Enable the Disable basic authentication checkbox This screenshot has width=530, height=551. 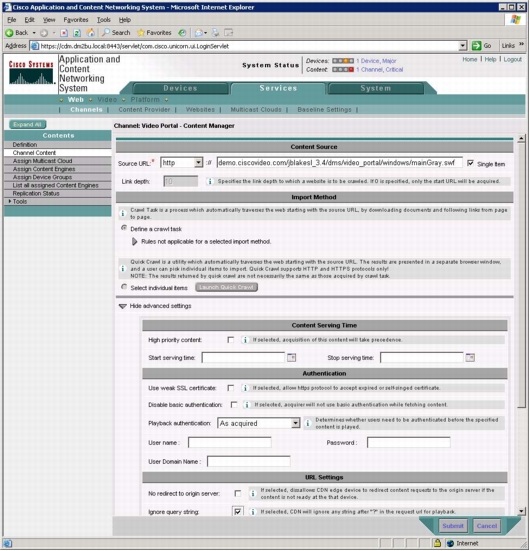click(x=234, y=405)
